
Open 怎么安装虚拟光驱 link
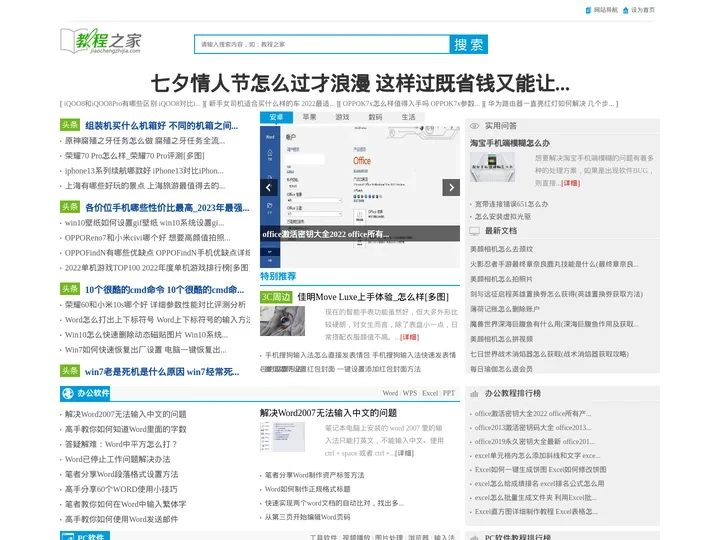pos(503,216)
